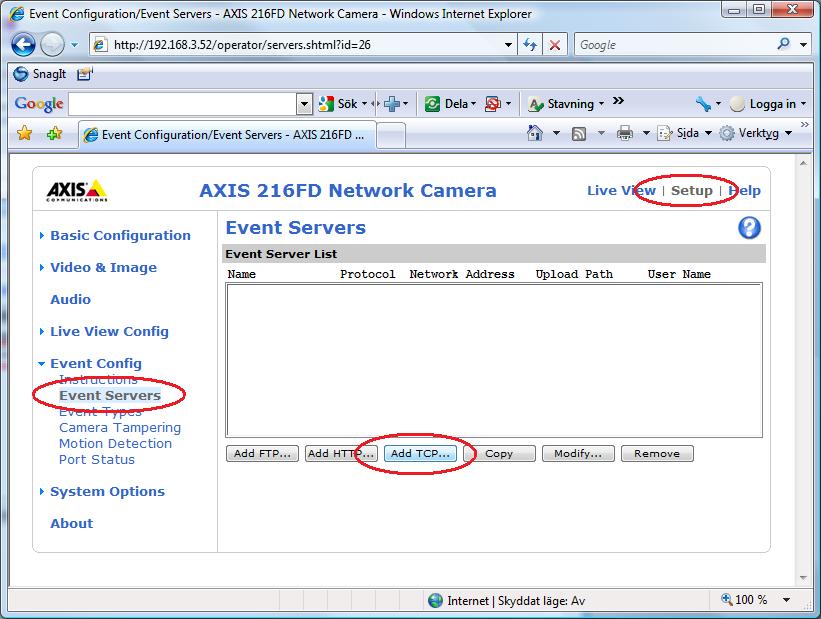821x619 pixels.
Task: Refresh the page with refresh icon
Action: coord(530,45)
